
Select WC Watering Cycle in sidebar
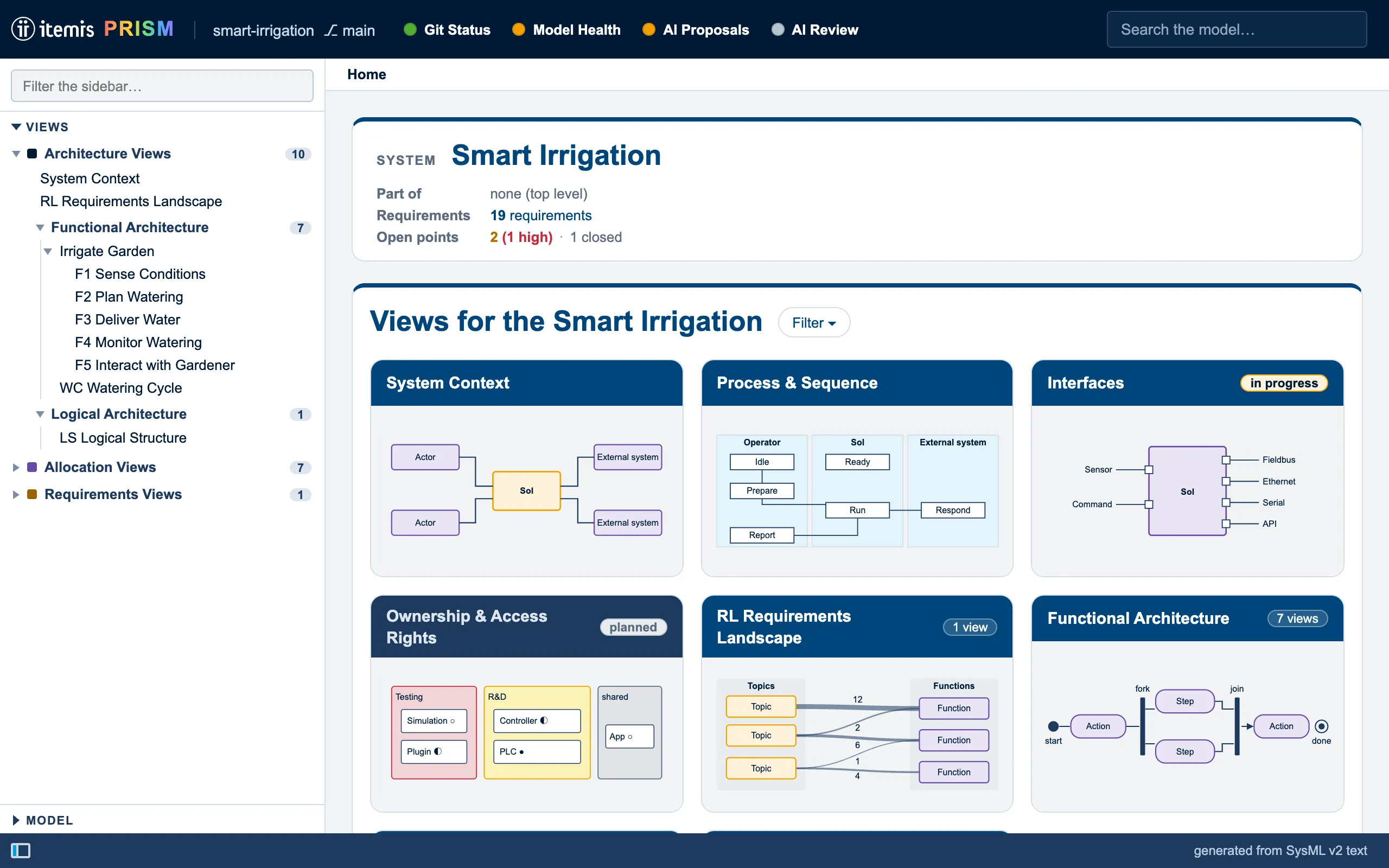120,387
